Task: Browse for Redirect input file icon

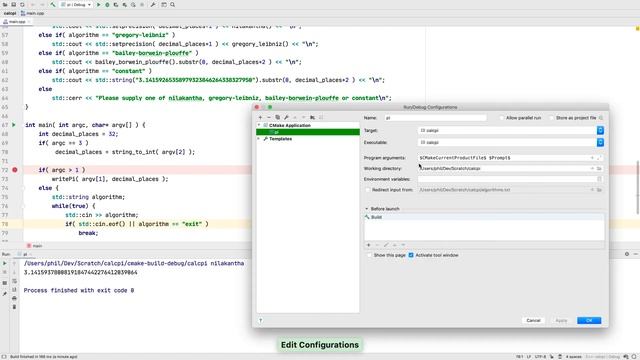Action: (x=600, y=190)
